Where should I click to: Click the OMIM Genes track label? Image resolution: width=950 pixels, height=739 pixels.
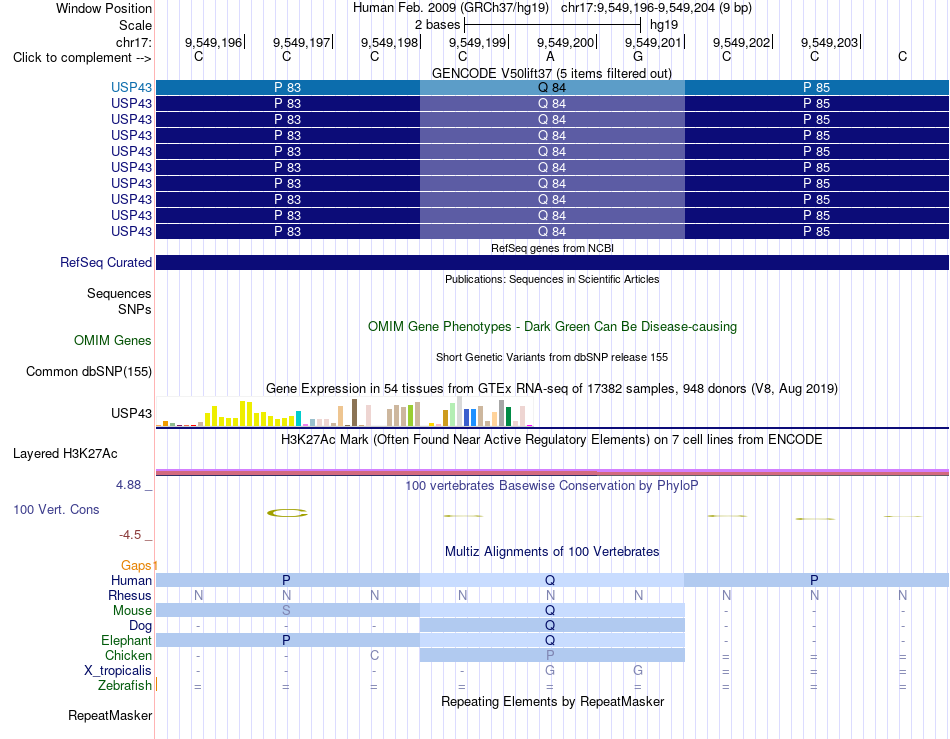(x=113, y=340)
